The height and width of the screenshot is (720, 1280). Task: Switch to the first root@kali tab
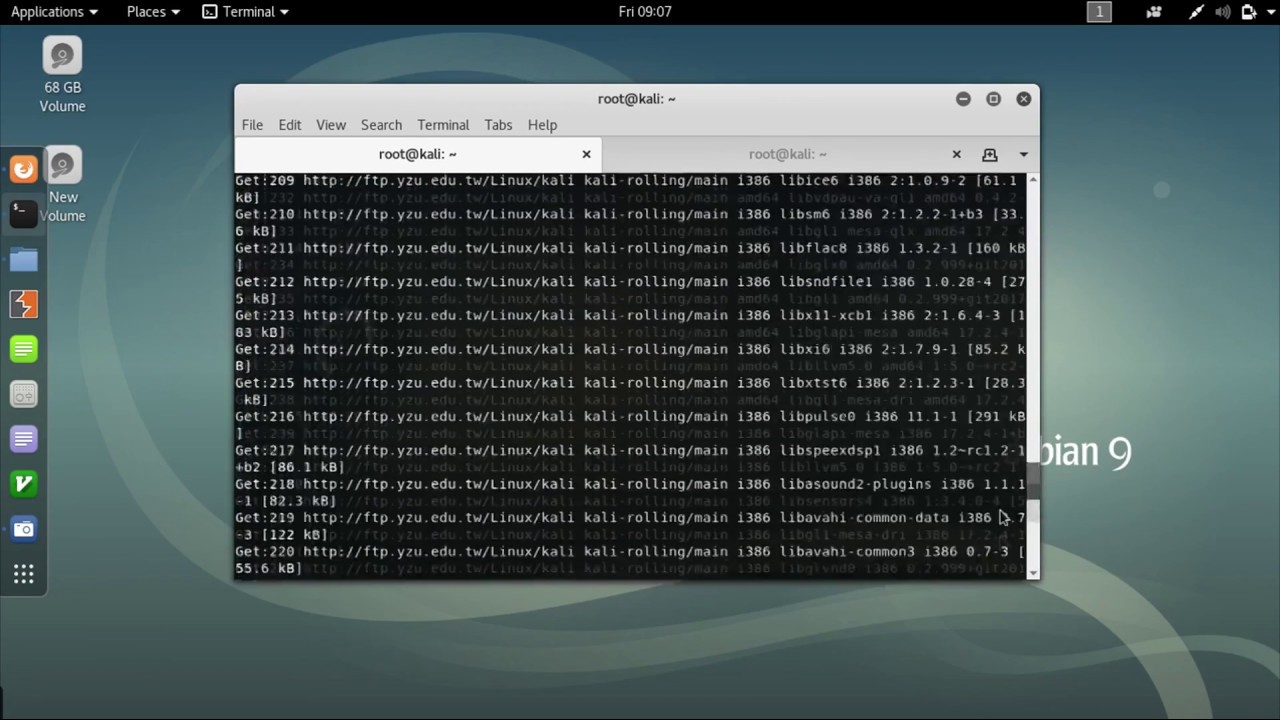point(418,154)
